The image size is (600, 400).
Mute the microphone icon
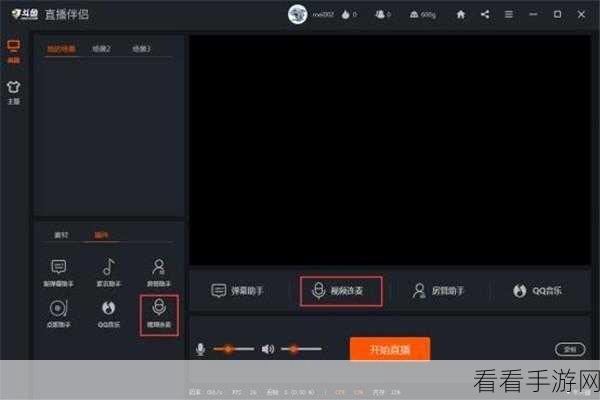(200, 349)
